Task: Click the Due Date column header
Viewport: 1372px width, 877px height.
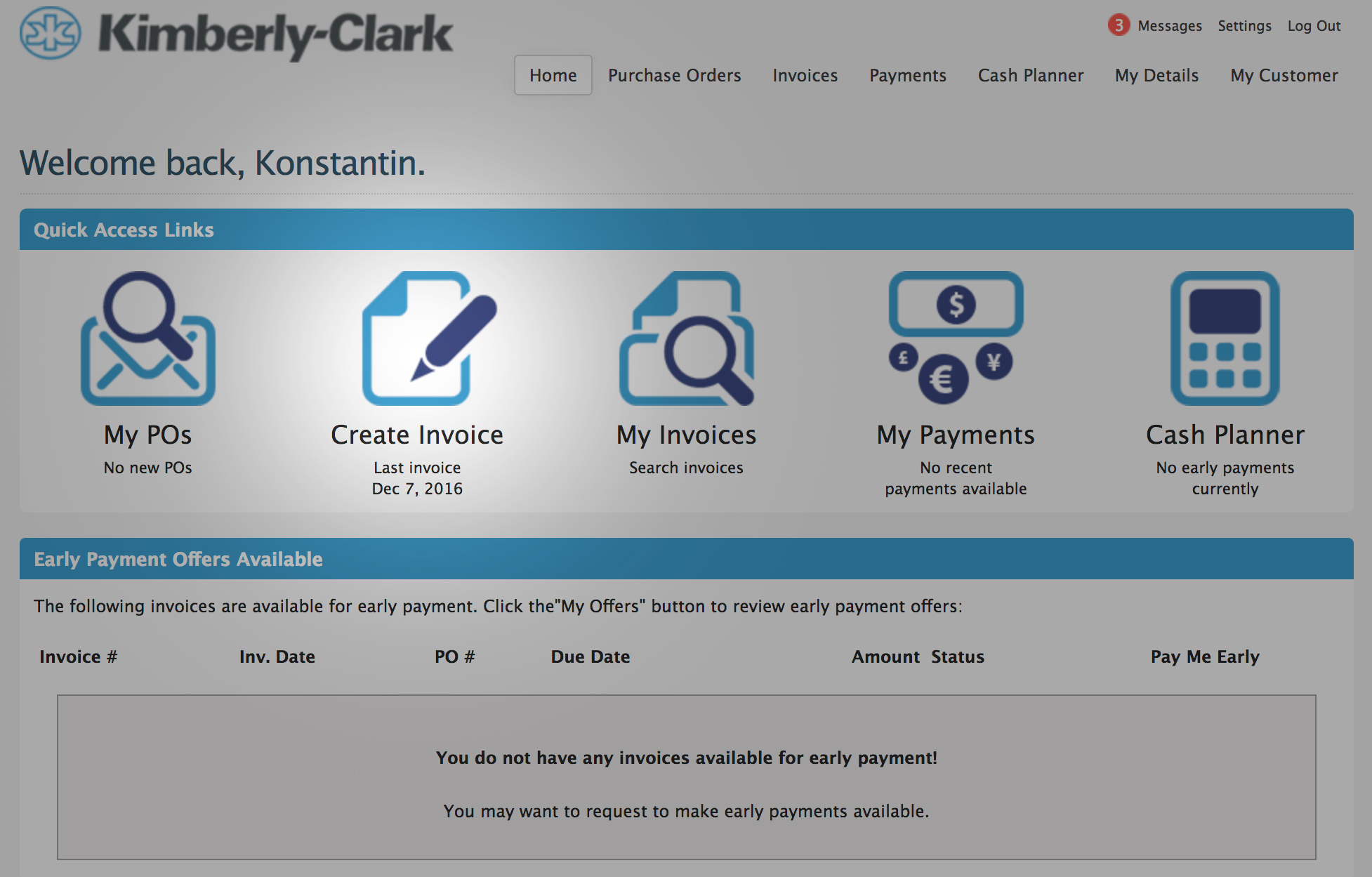Action: pyautogui.click(x=591, y=657)
